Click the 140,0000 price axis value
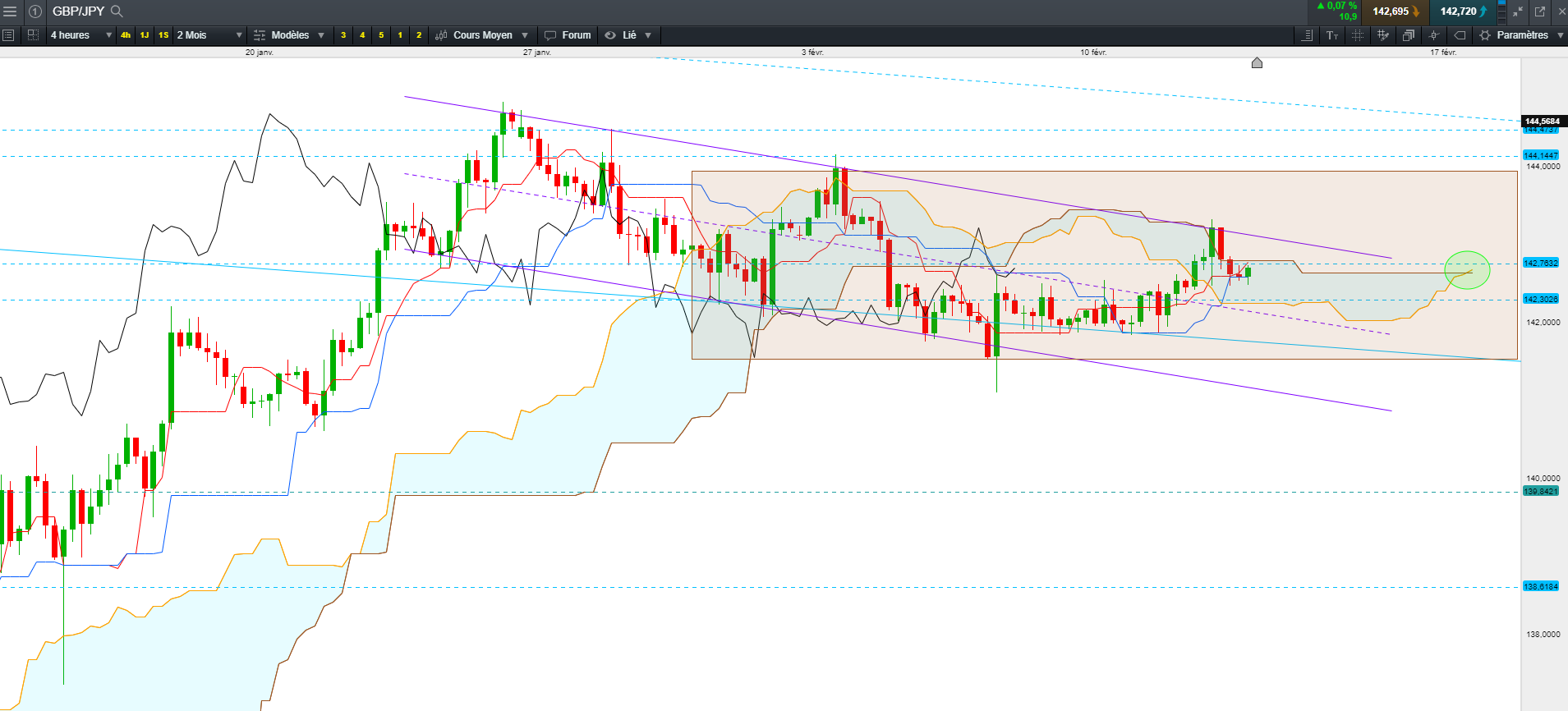This screenshot has height=711, width=1568. coord(1543,478)
